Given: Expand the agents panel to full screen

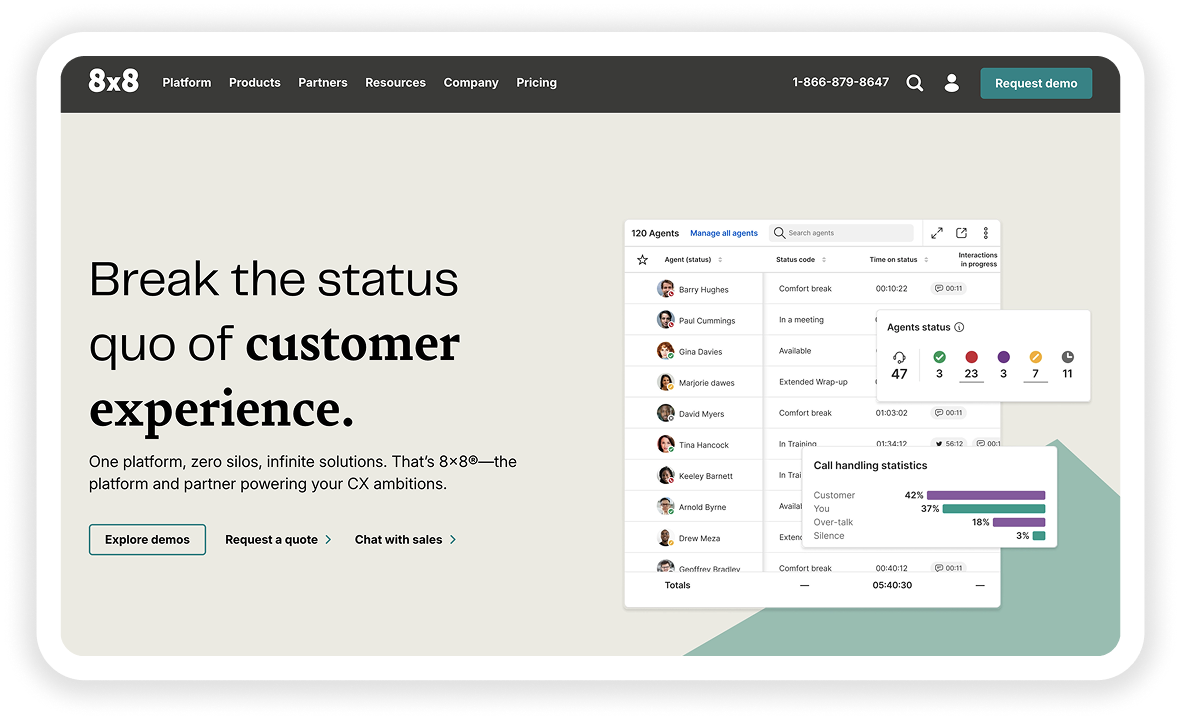Looking at the screenshot, I should click(x=937, y=233).
